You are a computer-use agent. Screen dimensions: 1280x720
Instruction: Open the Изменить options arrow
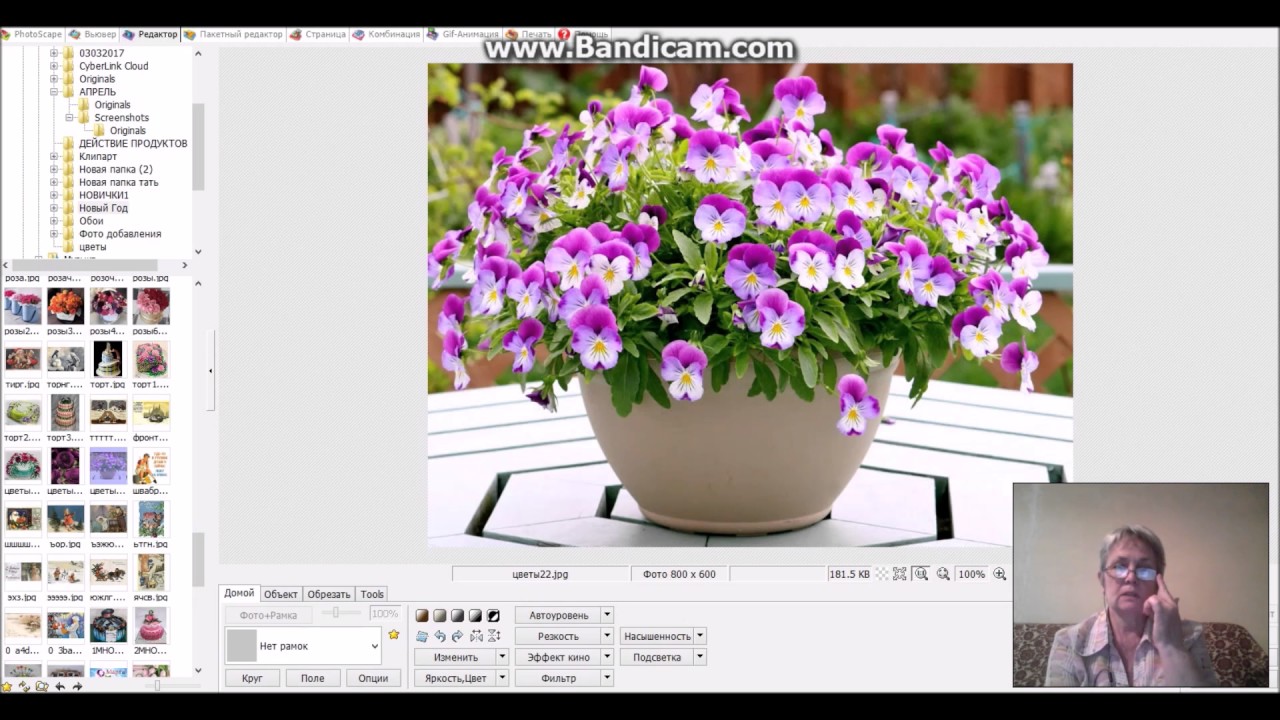pyautogui.click(x=503, y=657)
